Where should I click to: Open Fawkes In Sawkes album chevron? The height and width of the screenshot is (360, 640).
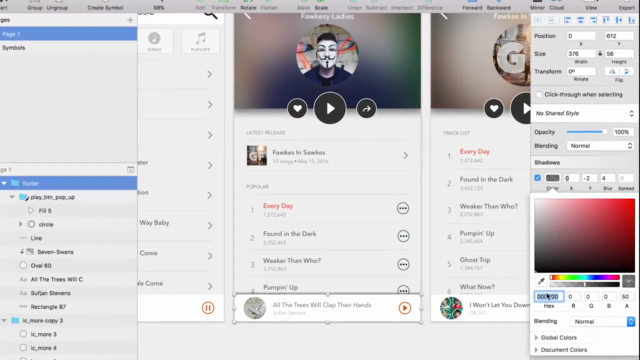pyautogui.click(x=406, y=156)
